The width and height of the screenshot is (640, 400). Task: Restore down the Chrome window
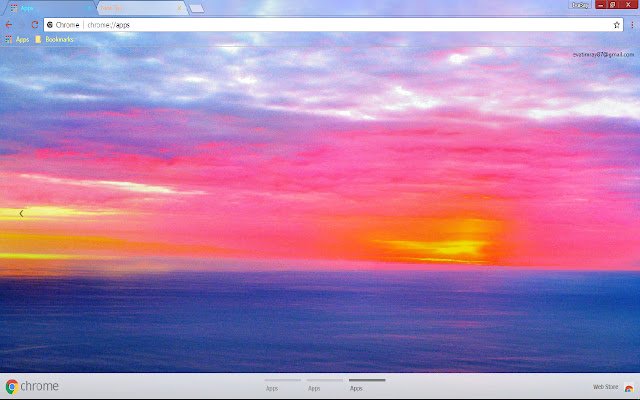coord(613,5)
